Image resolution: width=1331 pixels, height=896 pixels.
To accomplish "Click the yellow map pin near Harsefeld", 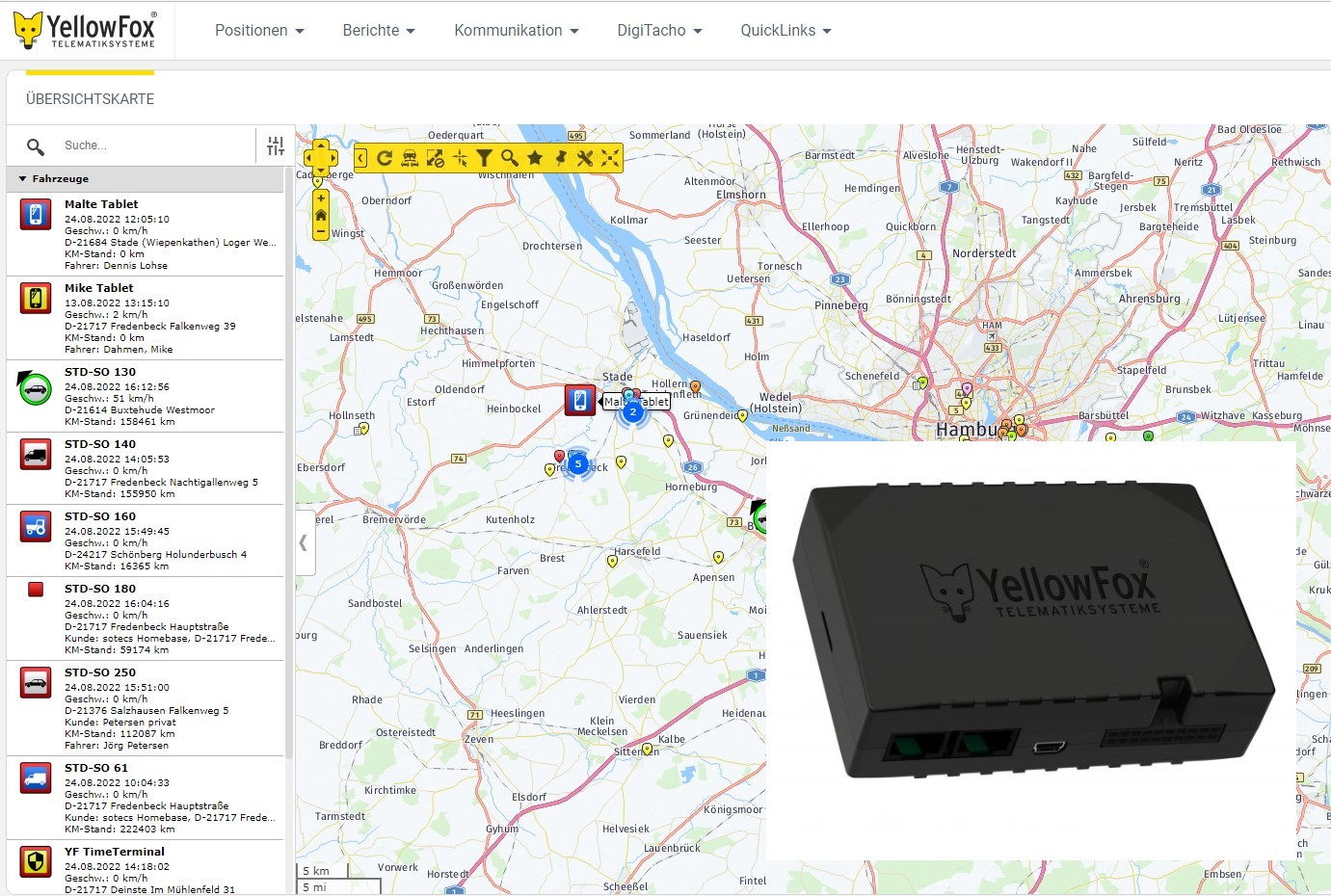I will [612, 562].
